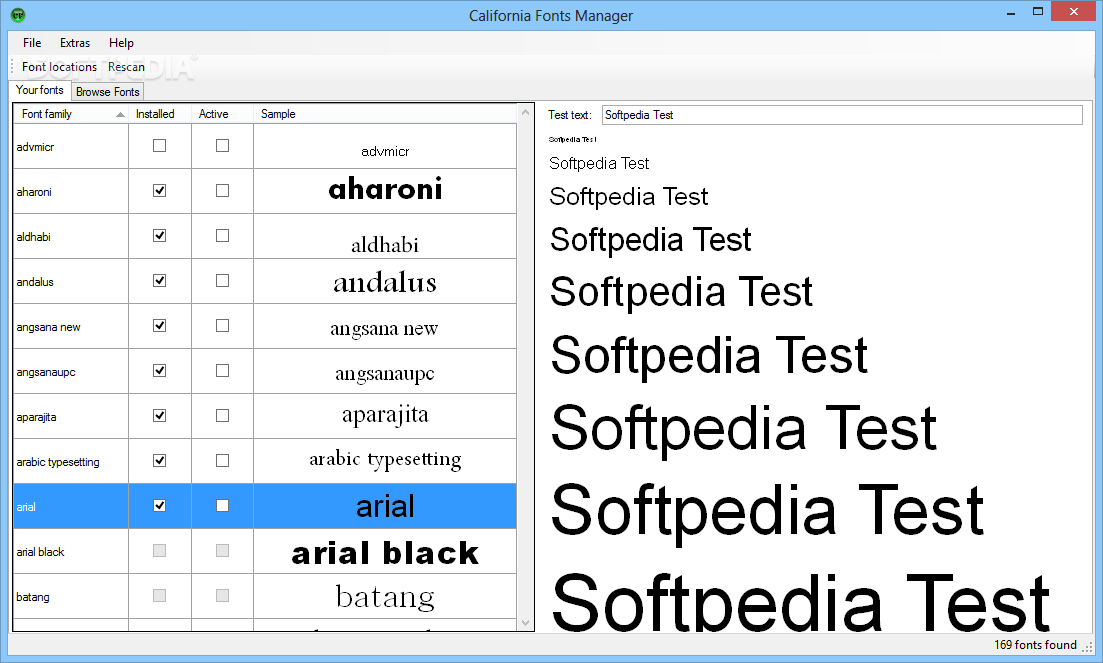Uncheck Installed checkbox for angsanaupc
Image resolution: width=1103 pixels, height=663 pixels.
click(x=160, y=371)
